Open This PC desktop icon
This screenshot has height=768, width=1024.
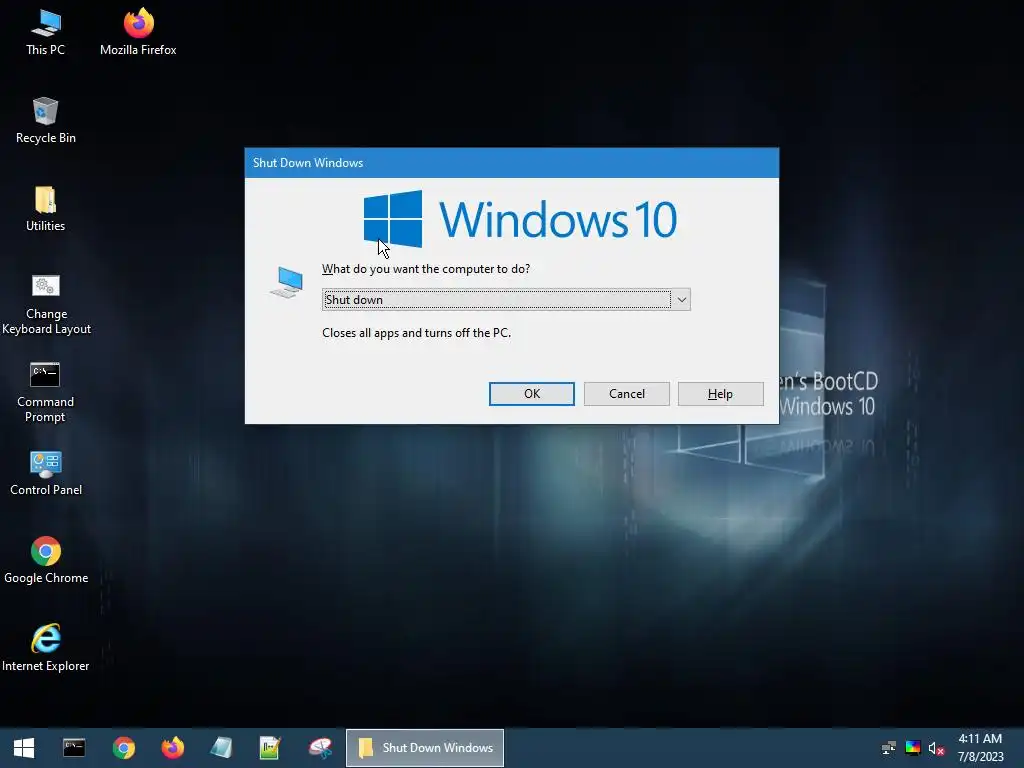pyautogui.click(x=46, y=33)
